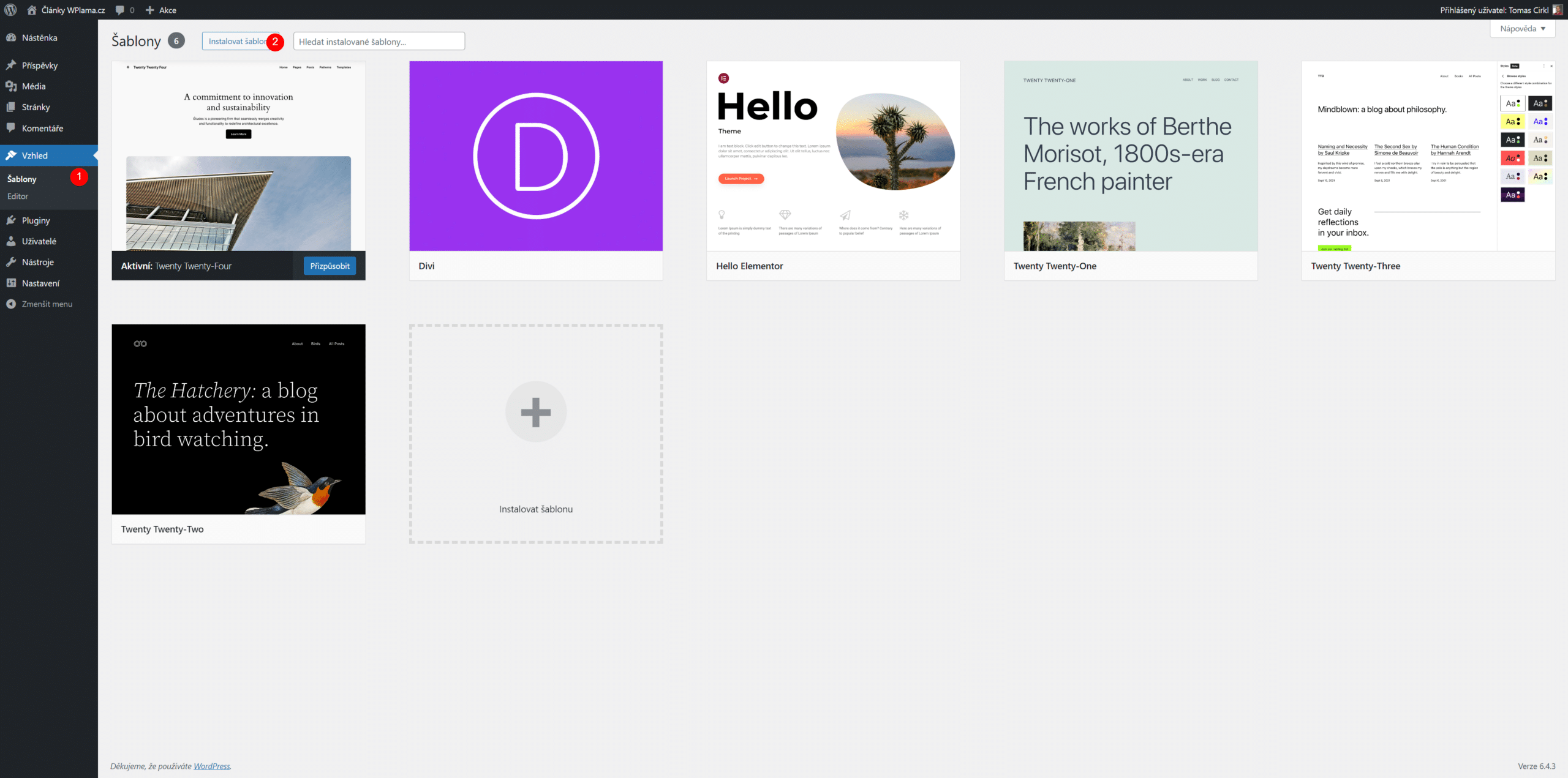Click the Vzhled paintbrush icon

[11, 155]
